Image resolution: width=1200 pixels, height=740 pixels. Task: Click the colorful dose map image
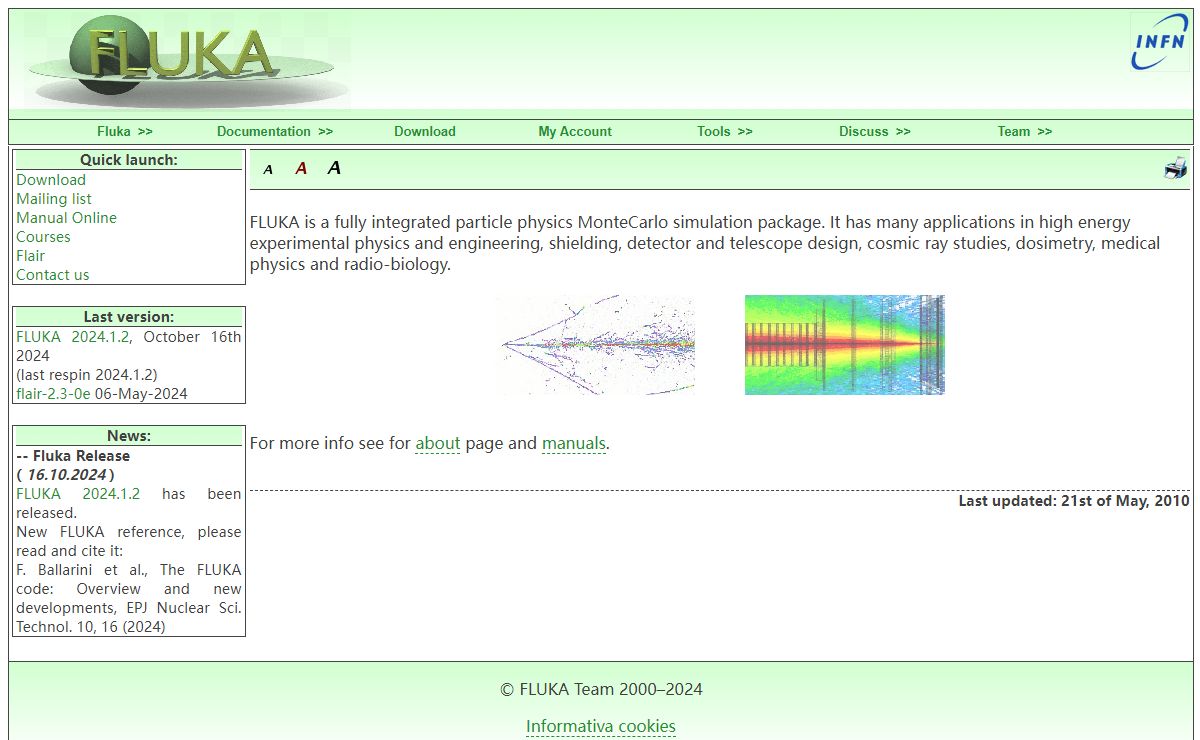coord(845,345)
